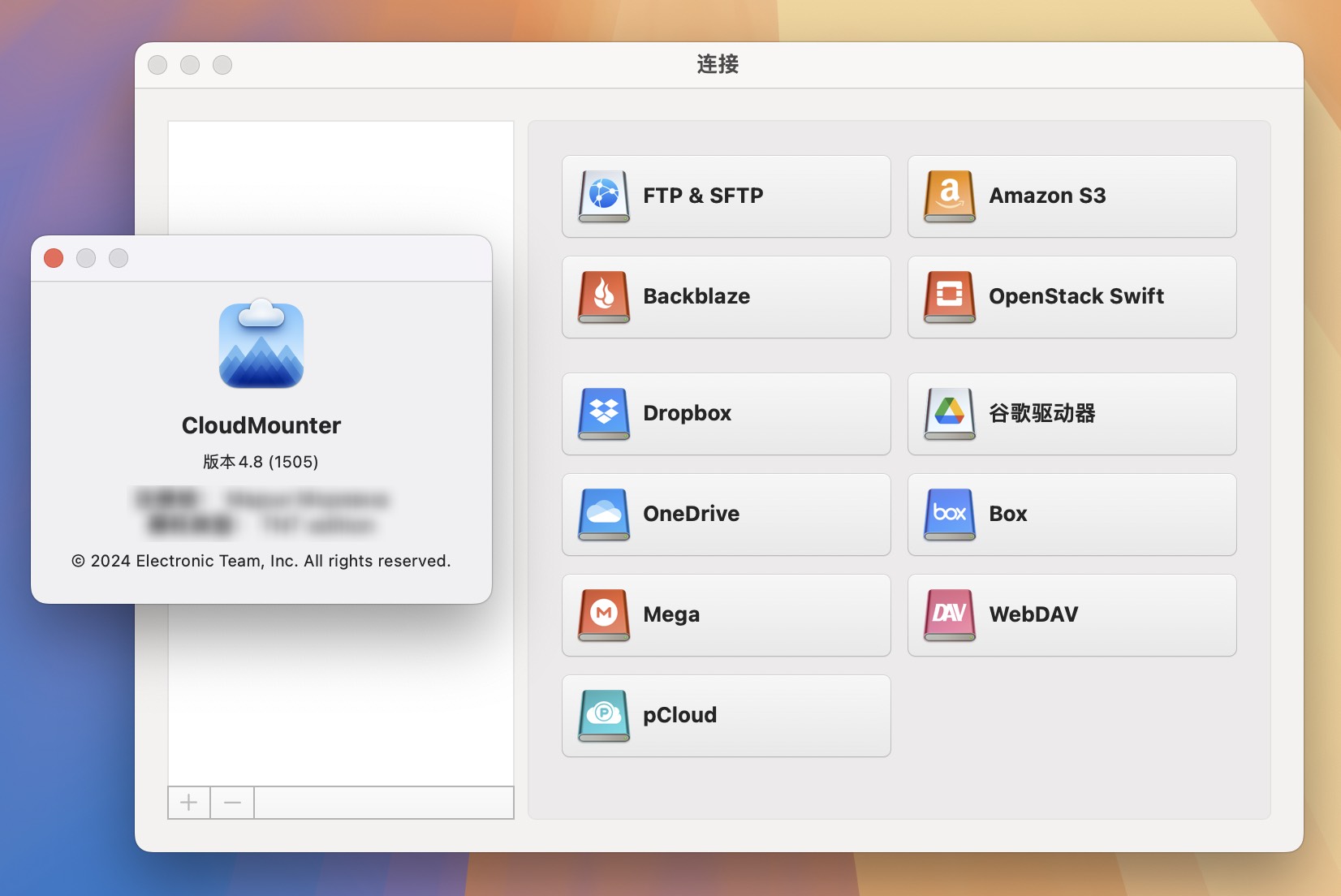The image size is (1341, 896).
Task: Click the Electronic Team copyright text
Action: [x=261, y=561]
